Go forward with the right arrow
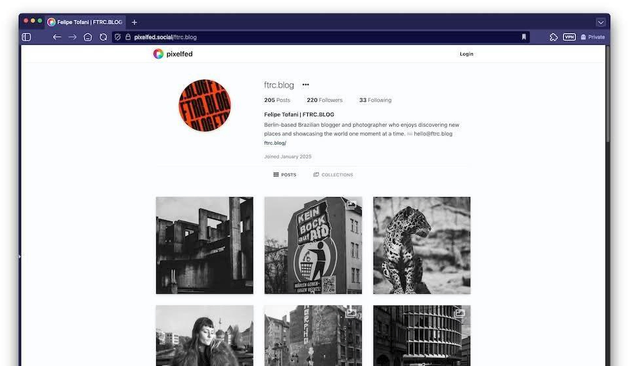The image size is (630, 366). pyautogui.click(x=72, y=37)
